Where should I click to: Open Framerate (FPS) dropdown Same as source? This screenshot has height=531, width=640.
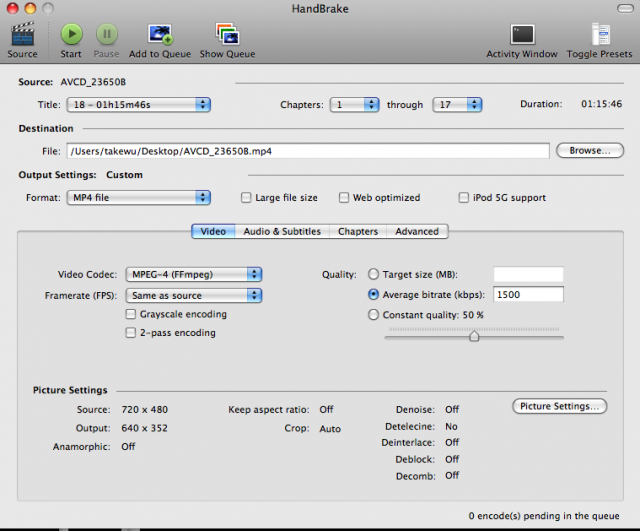[194, 295]
